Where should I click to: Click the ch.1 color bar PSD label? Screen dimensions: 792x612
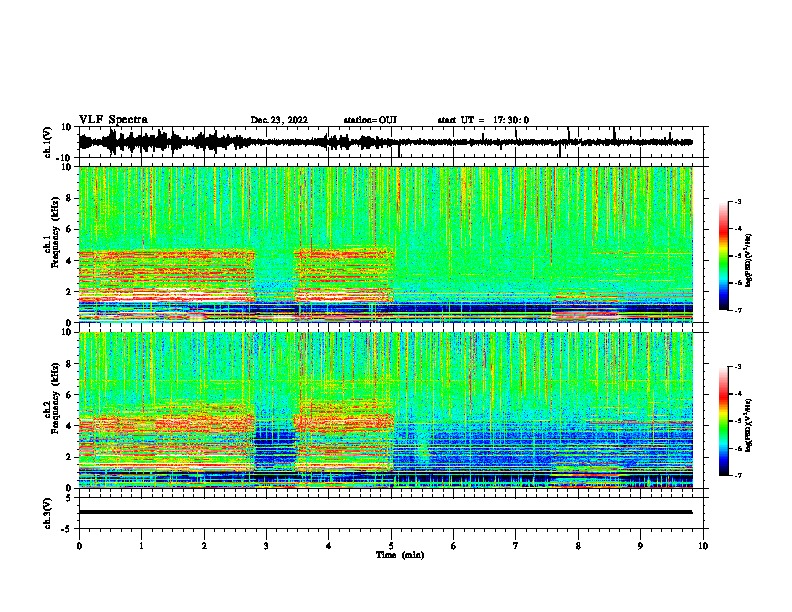[x=748, y=260]
